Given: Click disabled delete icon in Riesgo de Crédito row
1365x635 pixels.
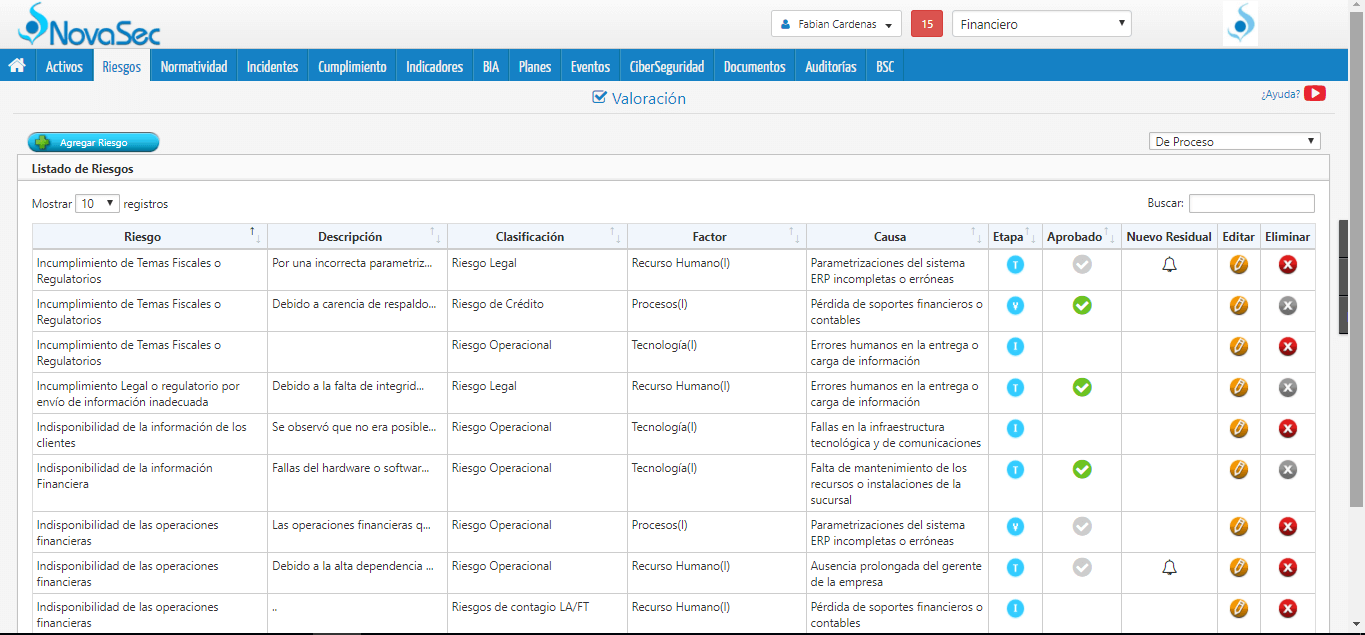Looking at the screenshot, I should tap(1288, 305).
